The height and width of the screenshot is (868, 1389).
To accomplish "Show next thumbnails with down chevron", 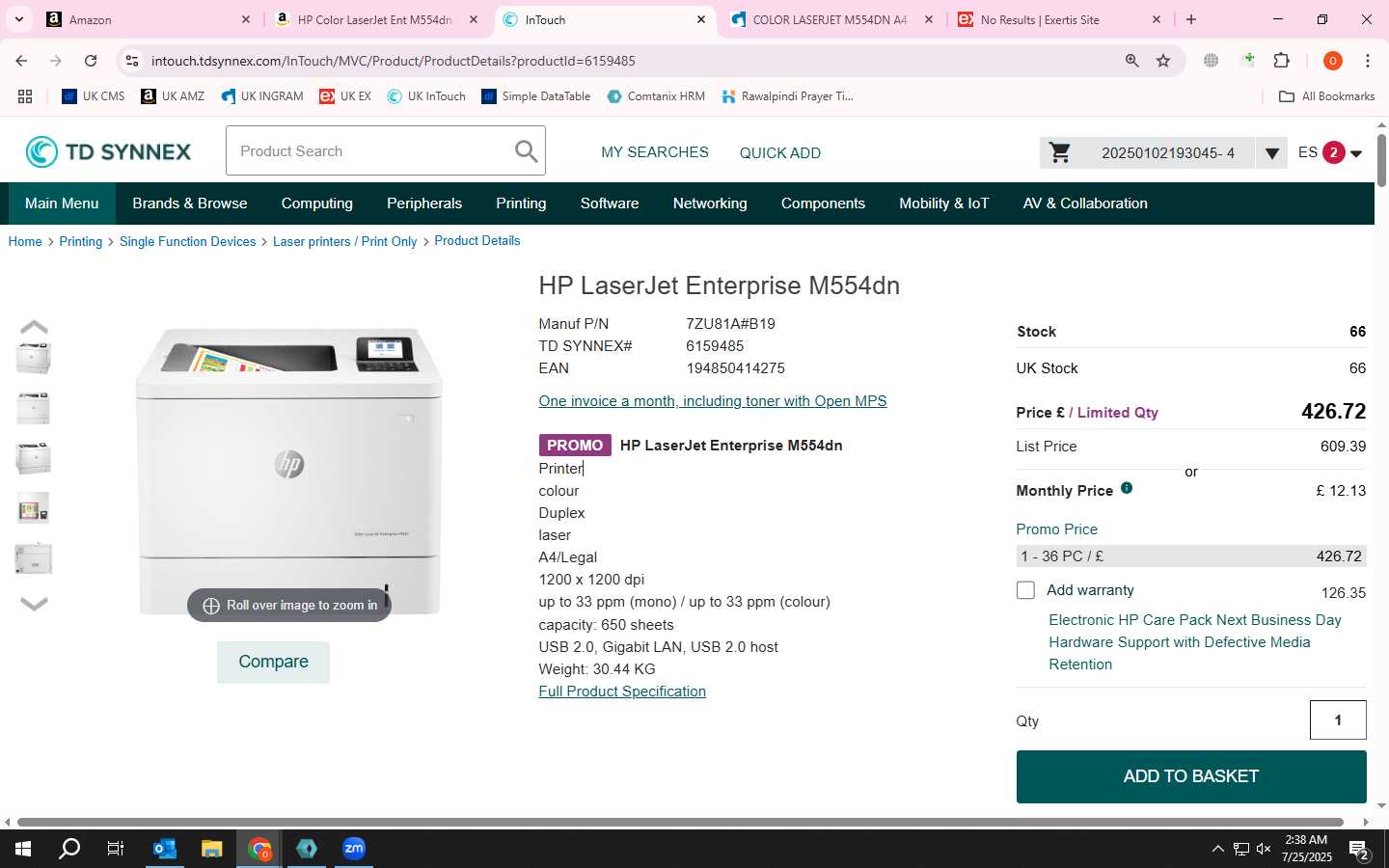I will (34, 604).
